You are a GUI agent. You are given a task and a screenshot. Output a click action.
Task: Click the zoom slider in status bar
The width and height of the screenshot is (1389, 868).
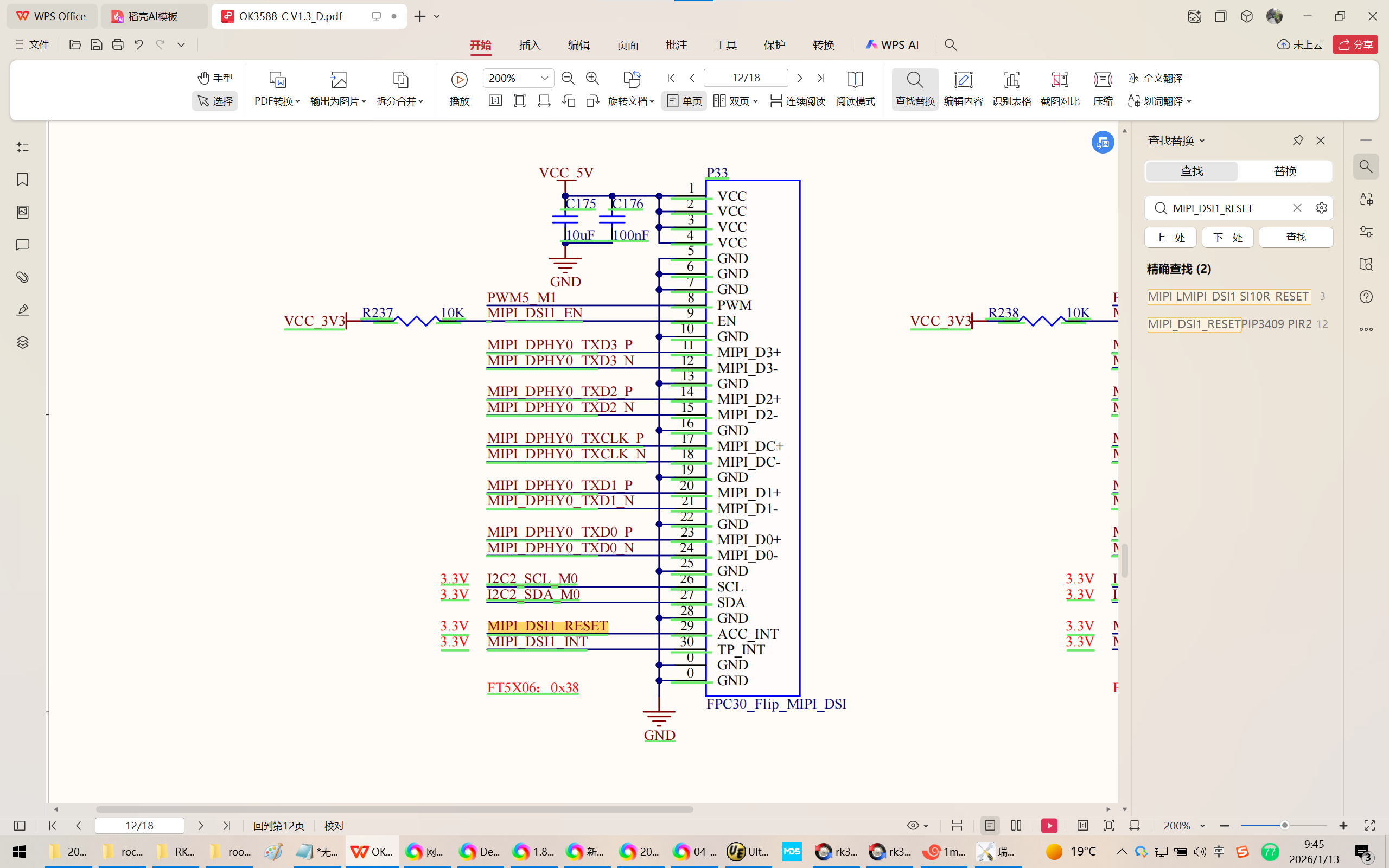[1283, 826]
